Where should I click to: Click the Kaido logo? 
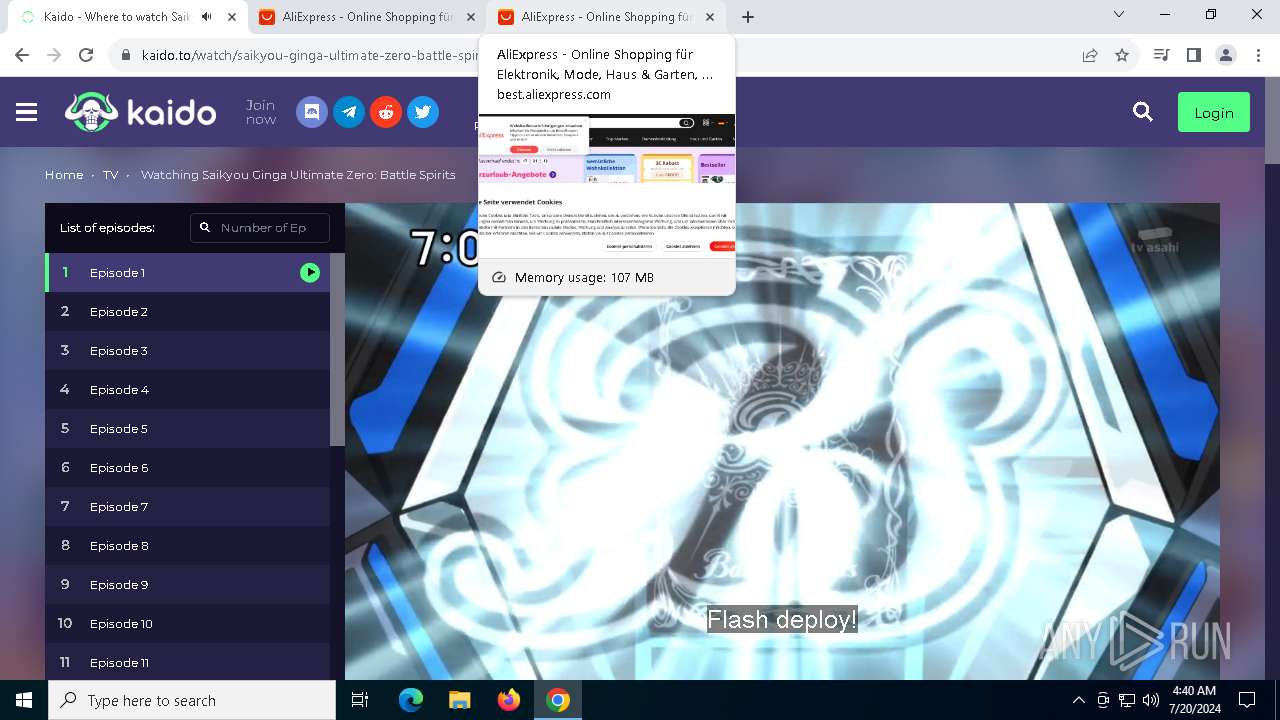coord(140,112)
